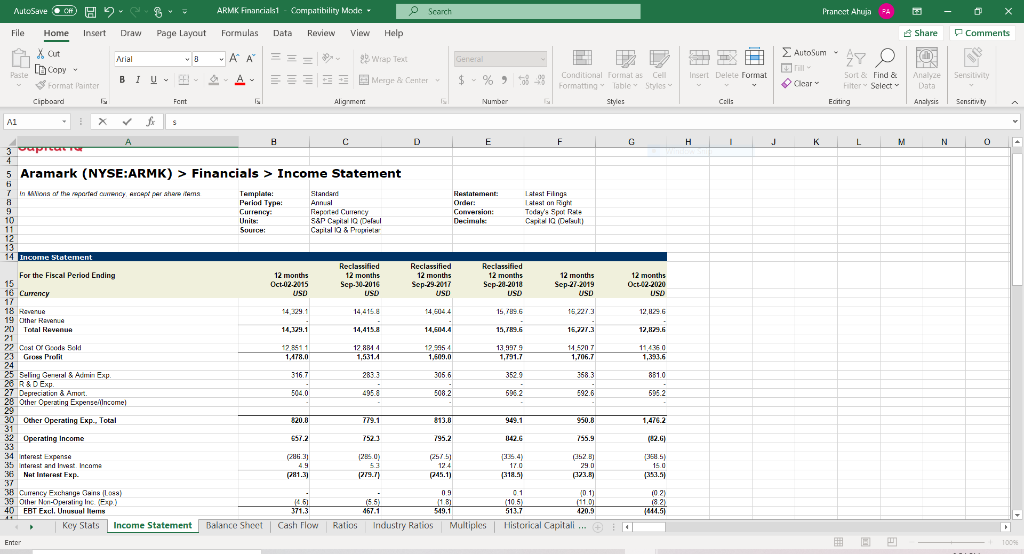Switch to the Insert ribbon tab

coord(94,33)
